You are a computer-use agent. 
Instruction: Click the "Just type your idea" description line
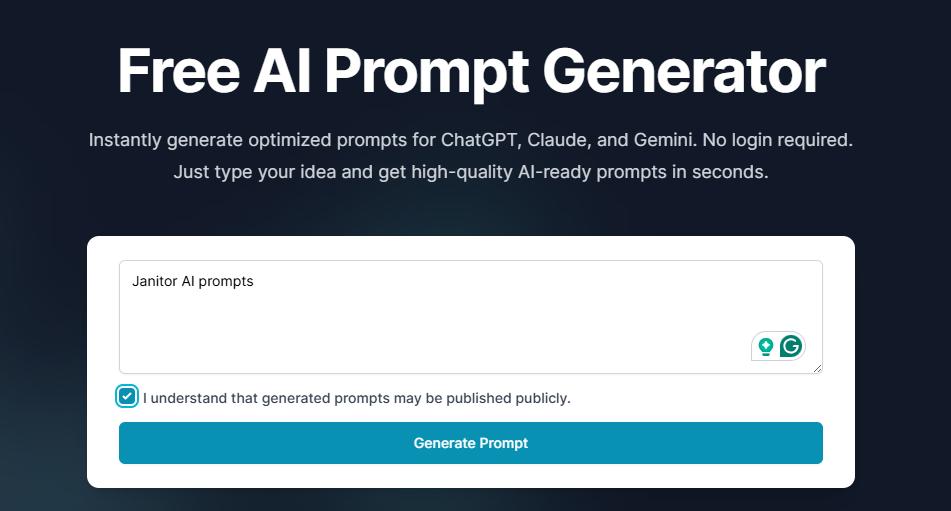471,172
